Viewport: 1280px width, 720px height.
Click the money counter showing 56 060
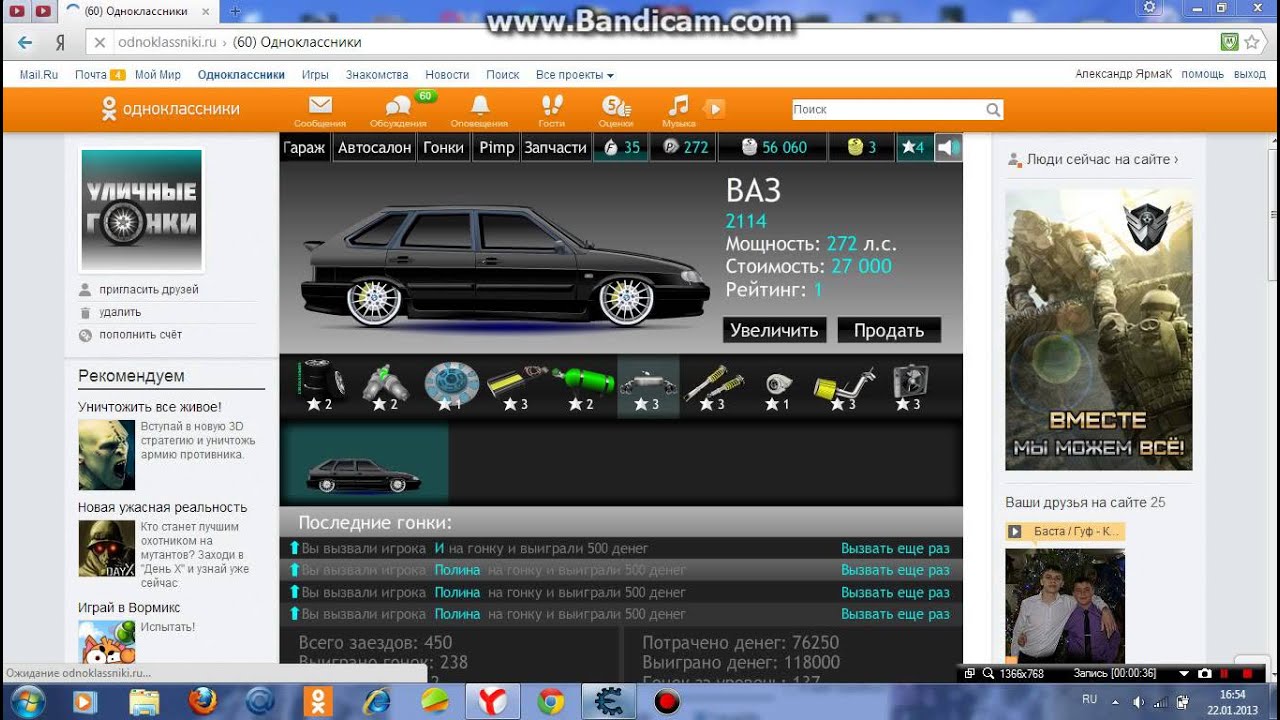(772, 147)
